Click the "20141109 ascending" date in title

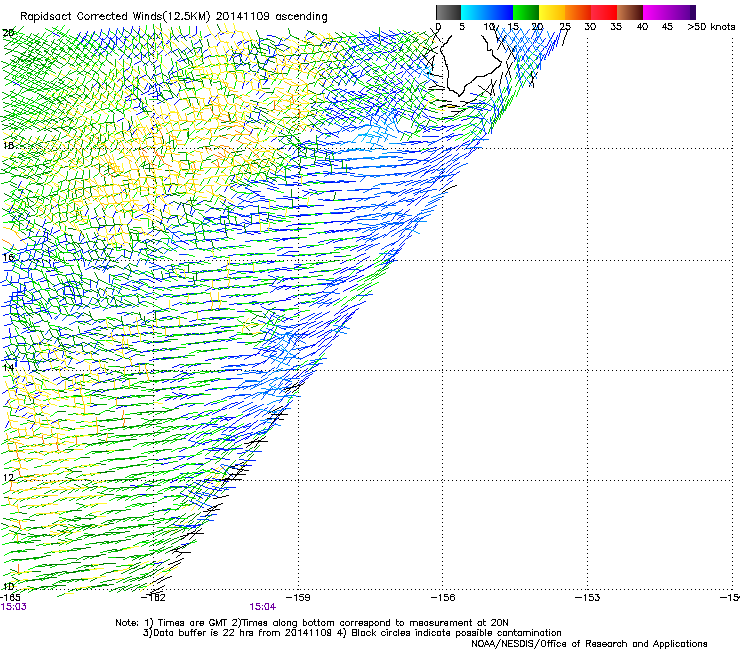272,17
